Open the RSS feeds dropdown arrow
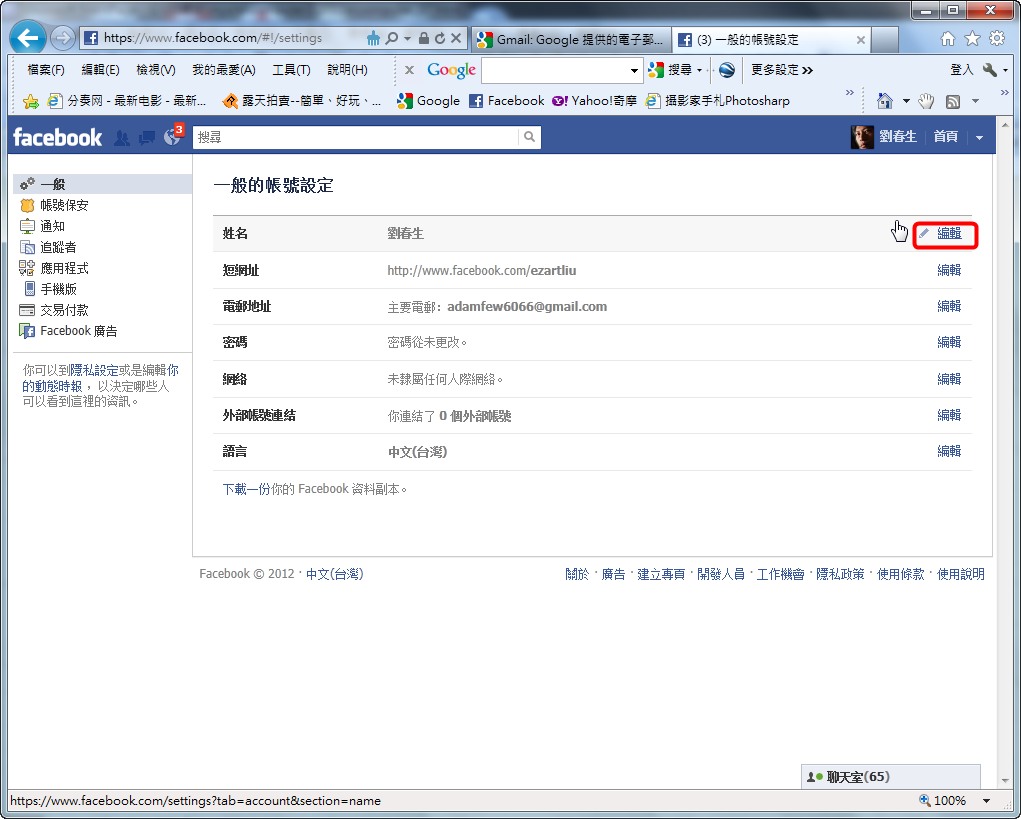This screenshot has height=819, width=1021. (975, 101)
